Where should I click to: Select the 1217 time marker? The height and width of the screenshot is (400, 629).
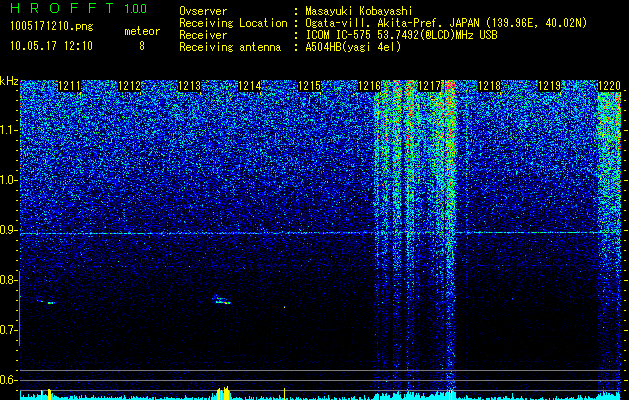(x=430, y=86)
